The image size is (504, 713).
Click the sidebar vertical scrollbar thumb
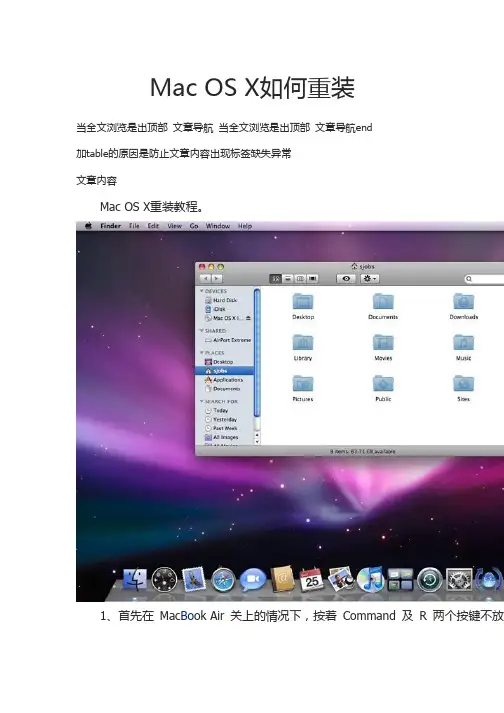[x=257, y=352]
